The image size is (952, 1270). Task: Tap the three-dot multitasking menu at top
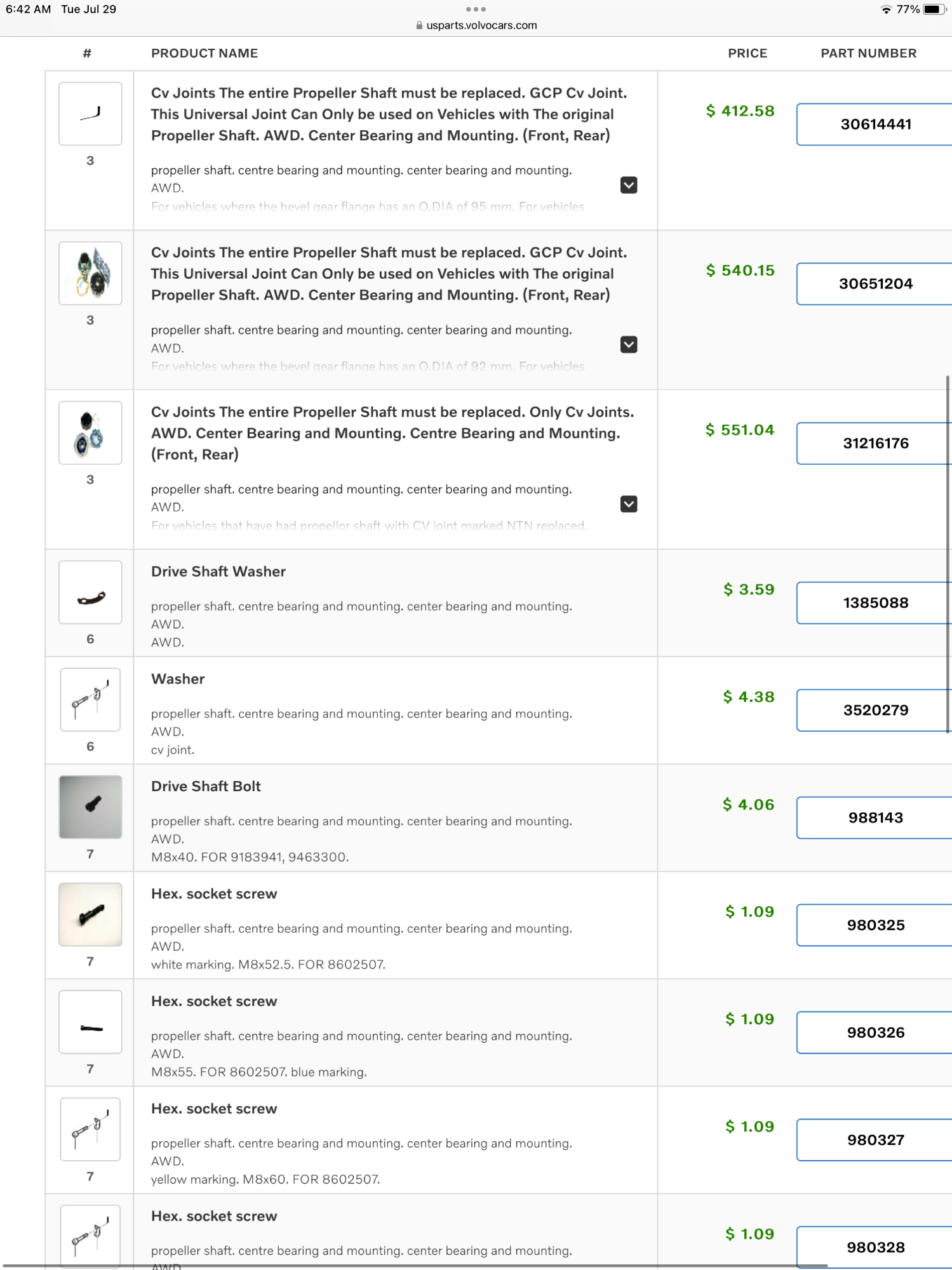coord(476,9)
